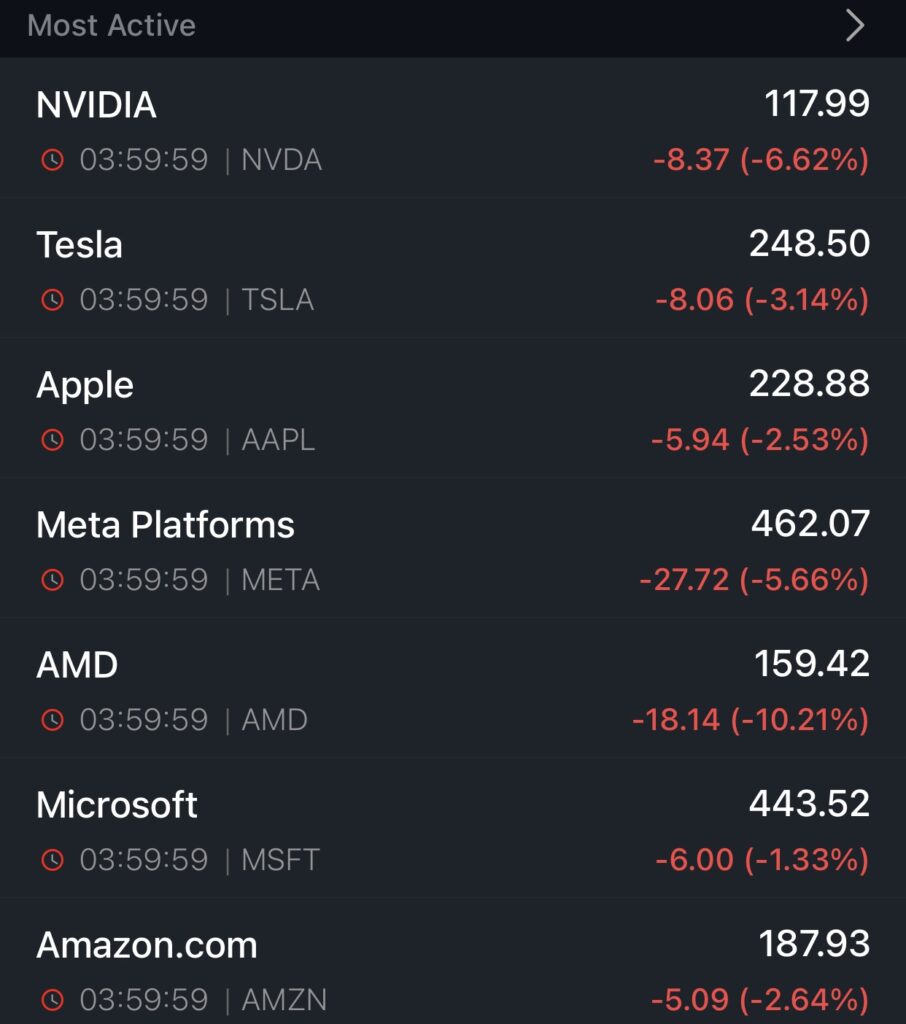Select the Tesla stock name
This screenshot has width=906, height=1024.
click(79, 245)
